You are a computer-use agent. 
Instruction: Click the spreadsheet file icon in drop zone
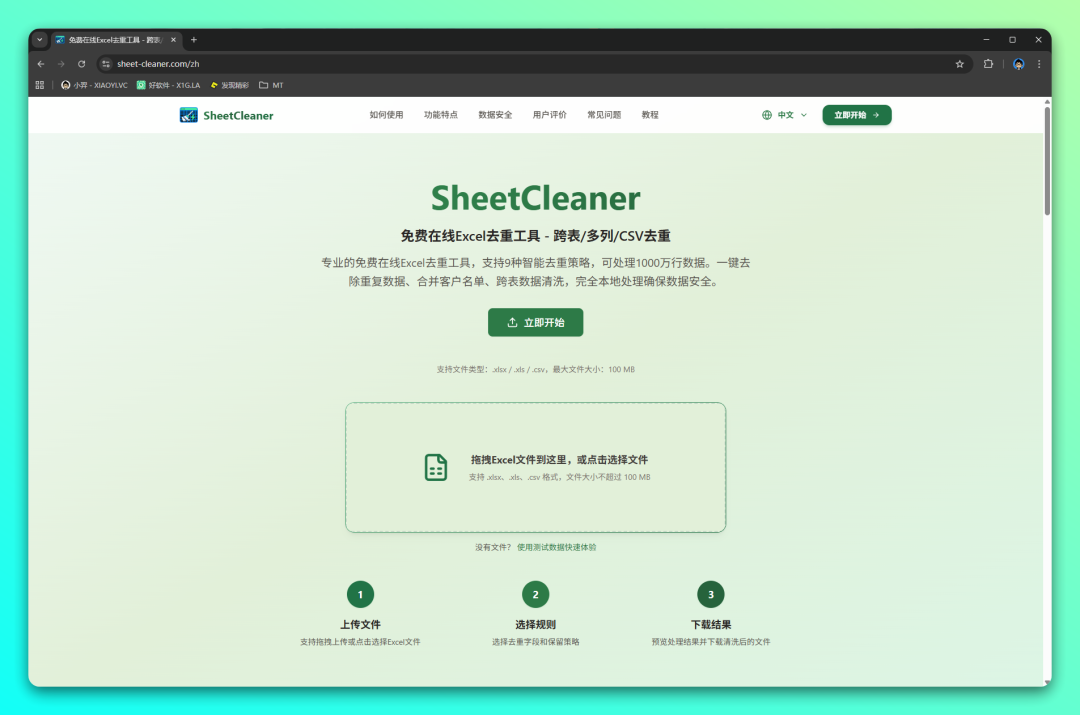pyautogui.click(x=435, y=467)
